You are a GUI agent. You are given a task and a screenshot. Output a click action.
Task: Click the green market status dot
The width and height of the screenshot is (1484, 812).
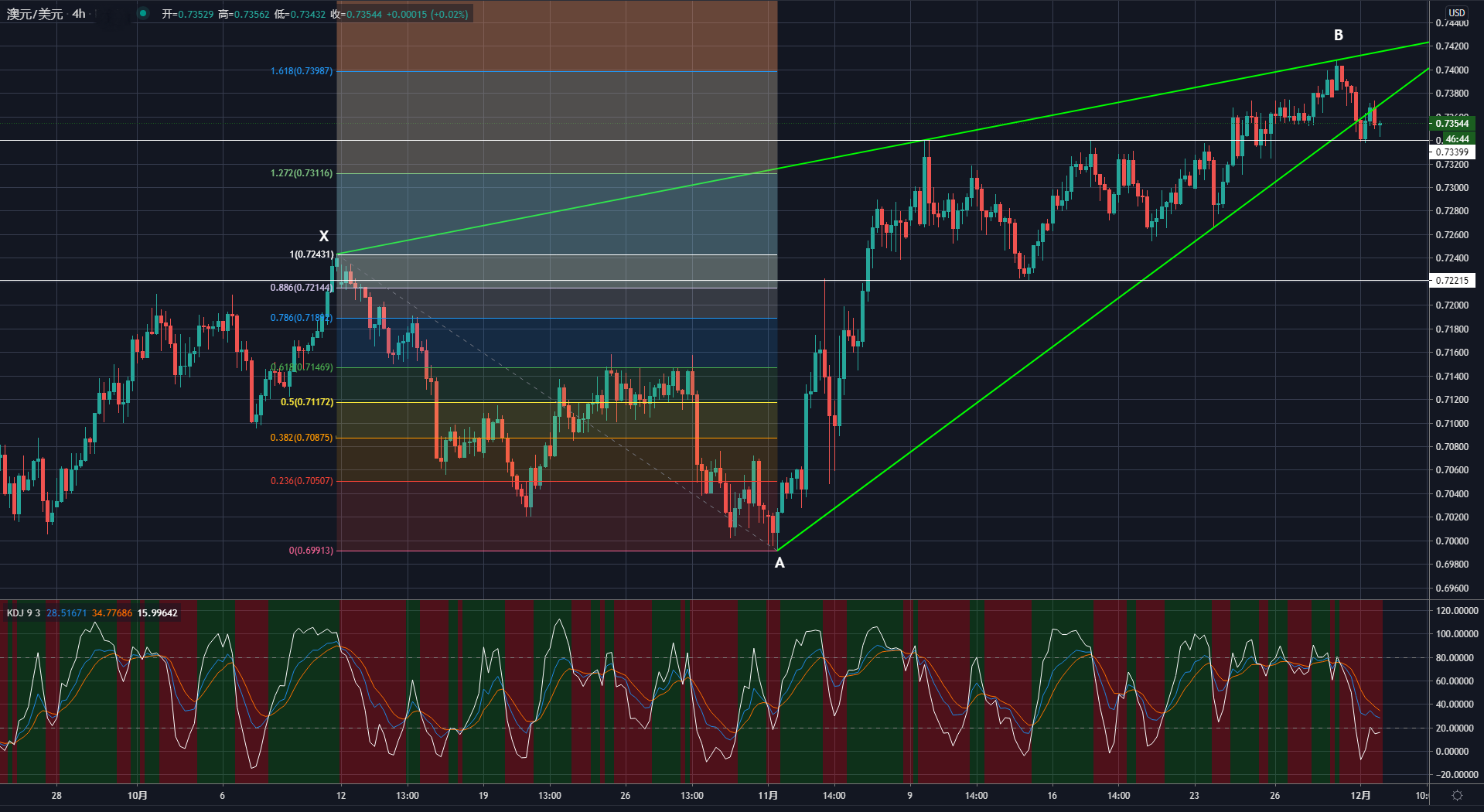[x=143, y=13]
